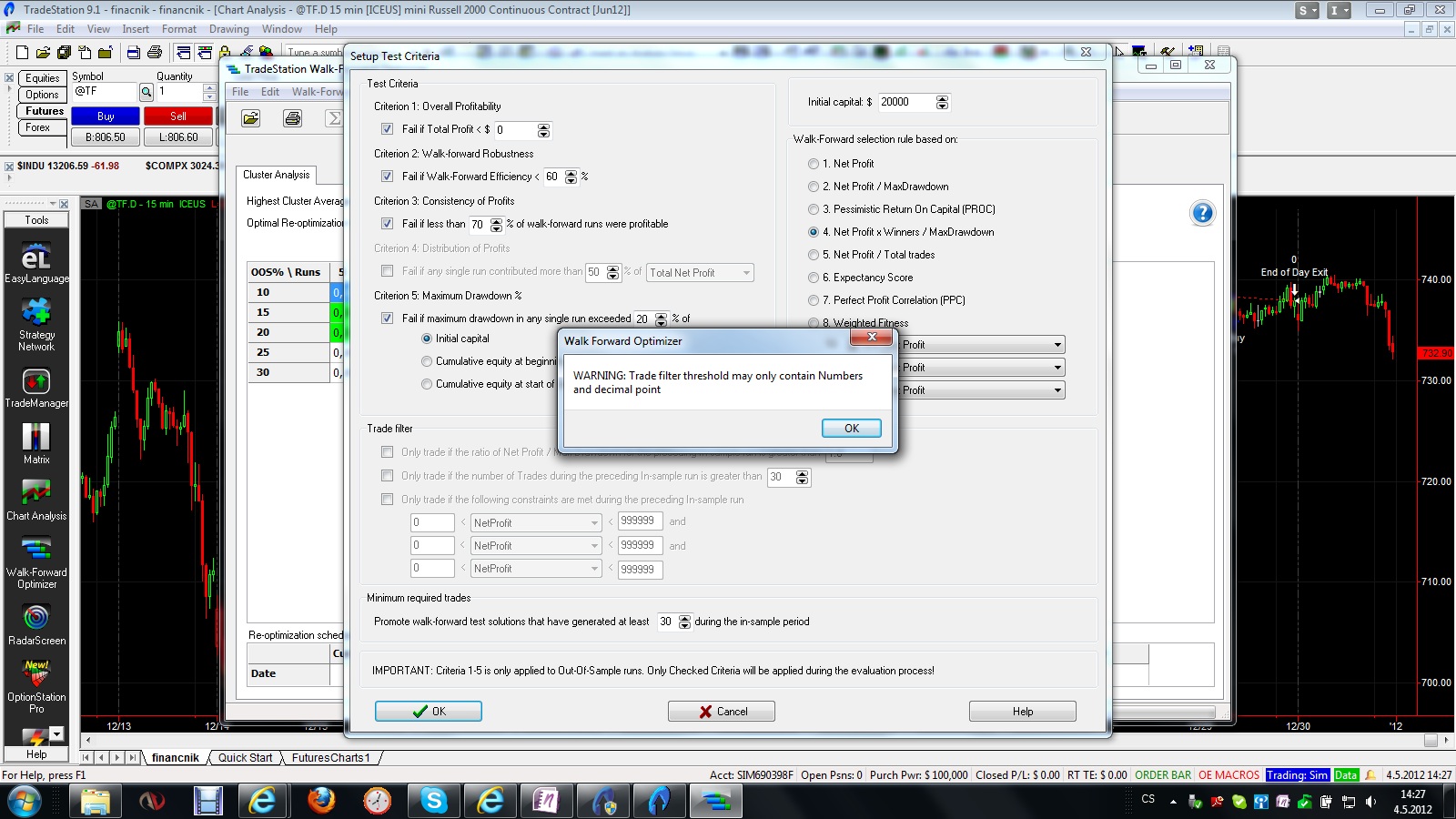Click the symbol lookup magnifier icon

[x=146, y=92]
